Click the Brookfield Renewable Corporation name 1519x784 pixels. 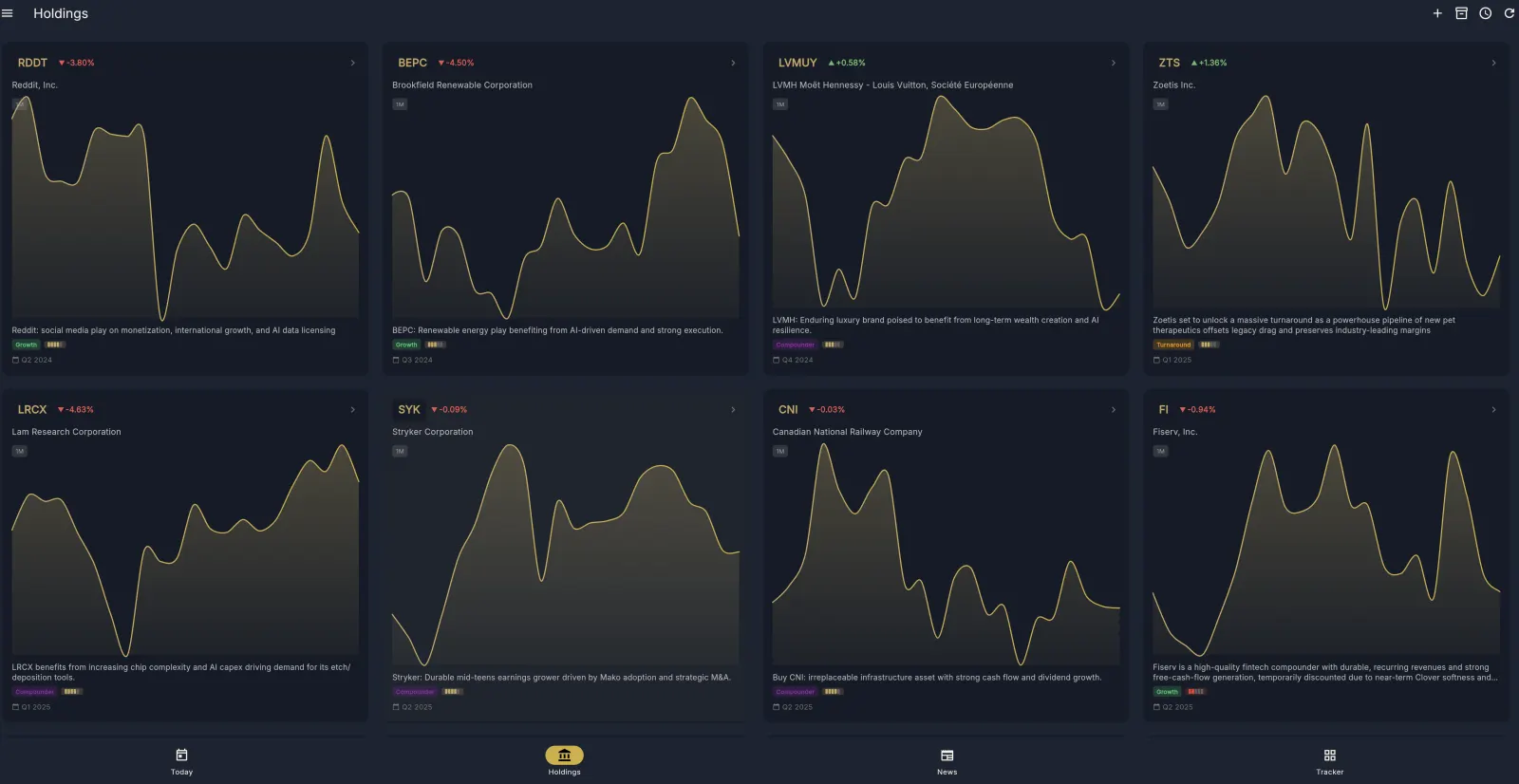tap(462, 85)
